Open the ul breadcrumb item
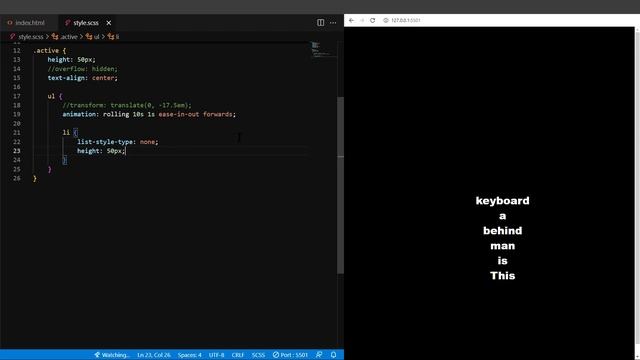 pos(93,37)
